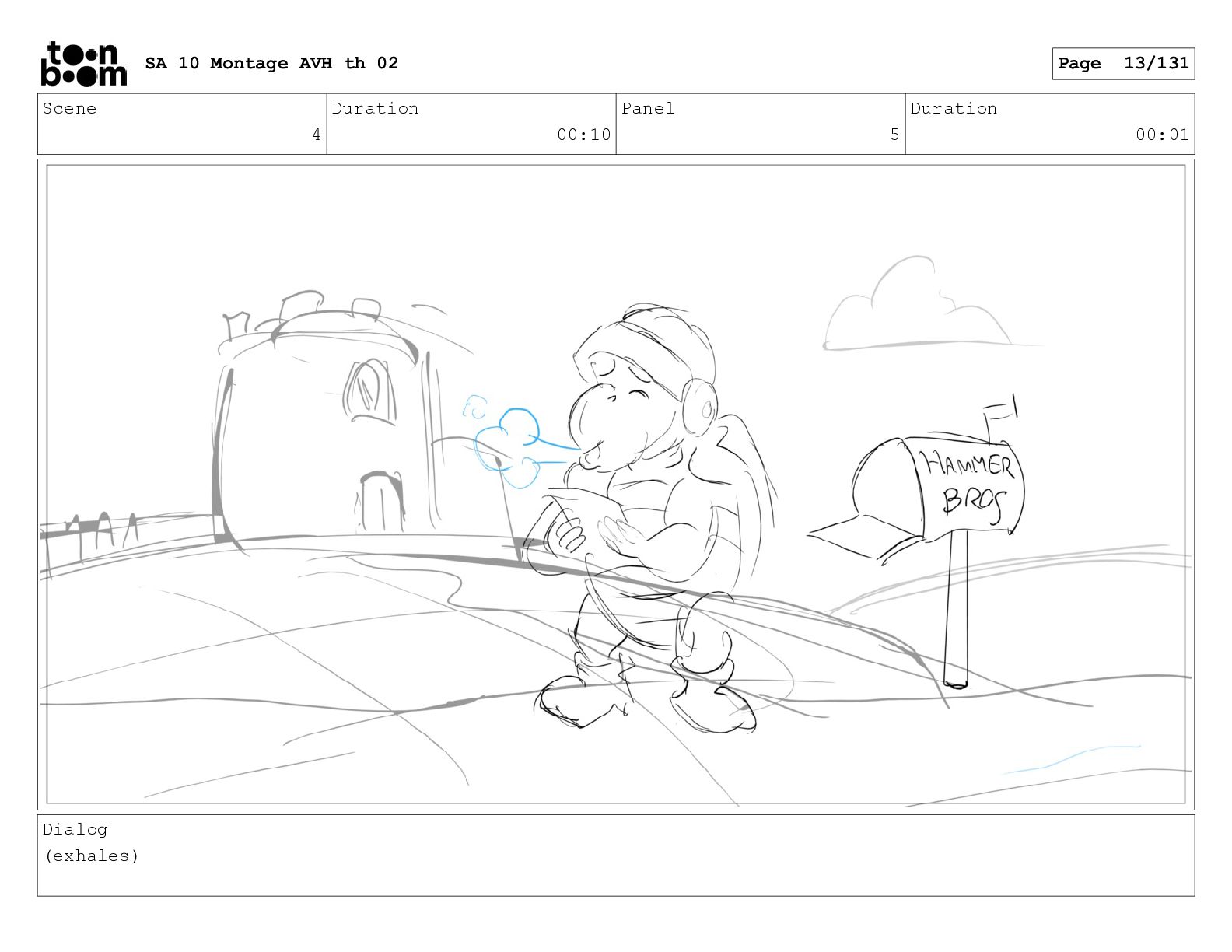Click the 'HAMMER BROS' mailbox text in the sketch
This screenshot has height=952, width=1232.
[969, 485]
